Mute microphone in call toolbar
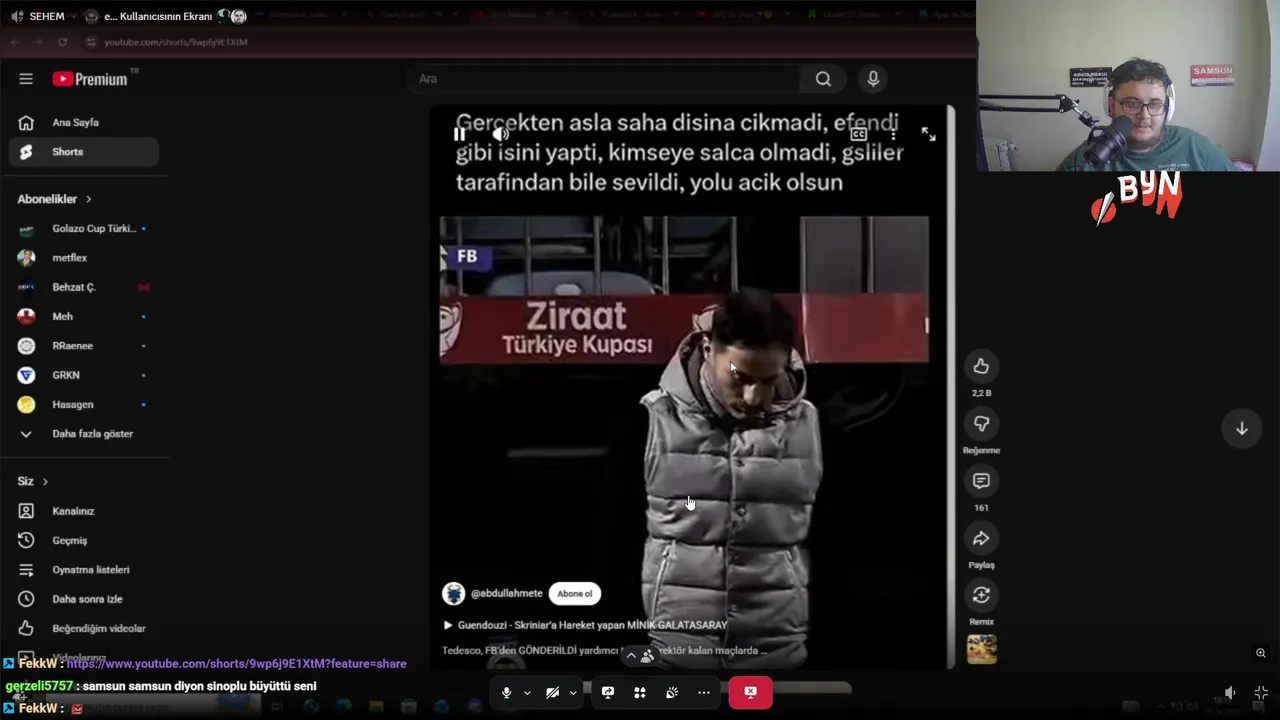The image size is (1280, 720). click(506, 692)
